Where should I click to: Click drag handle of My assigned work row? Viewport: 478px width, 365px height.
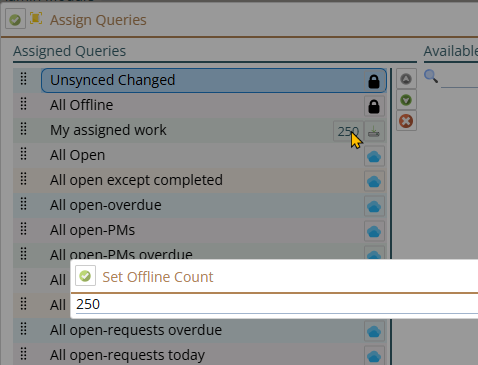coord(23,129)
